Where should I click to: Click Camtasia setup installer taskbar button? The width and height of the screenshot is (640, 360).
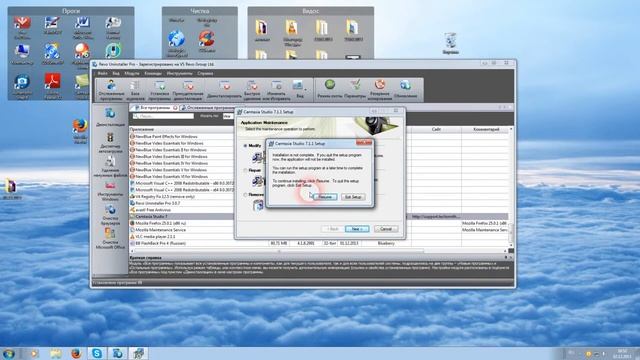tap(138, 353)
